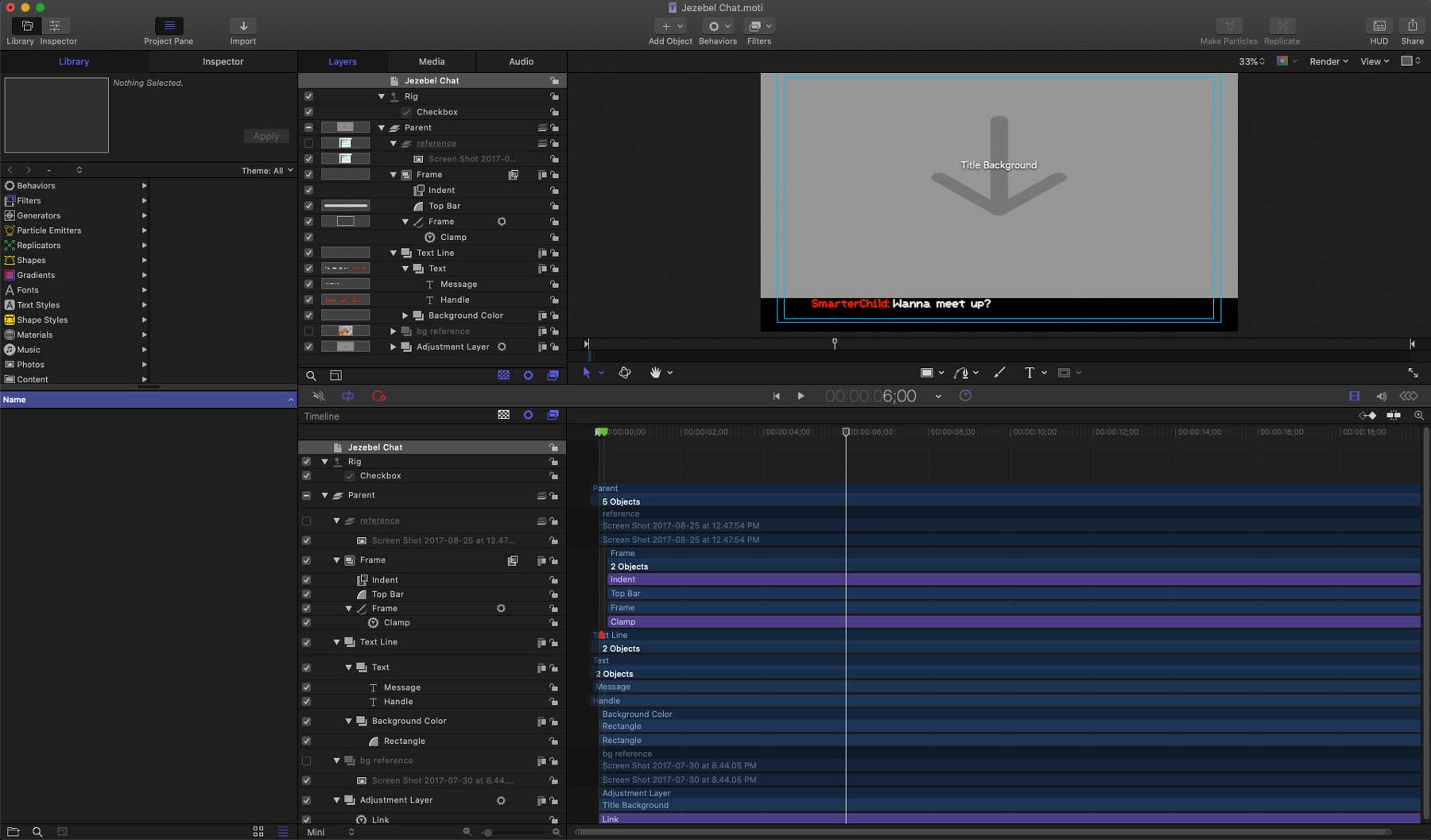
Task: Toggle the Project Pane button
Action: click(x=169, y=26)
